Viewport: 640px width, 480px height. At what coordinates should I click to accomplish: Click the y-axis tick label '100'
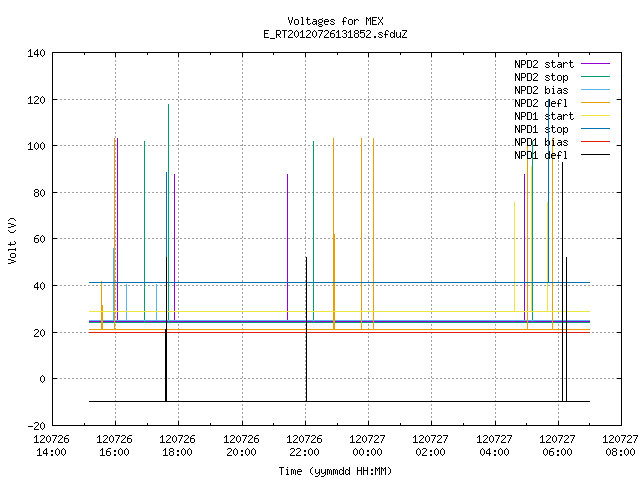tap(36, 146)
